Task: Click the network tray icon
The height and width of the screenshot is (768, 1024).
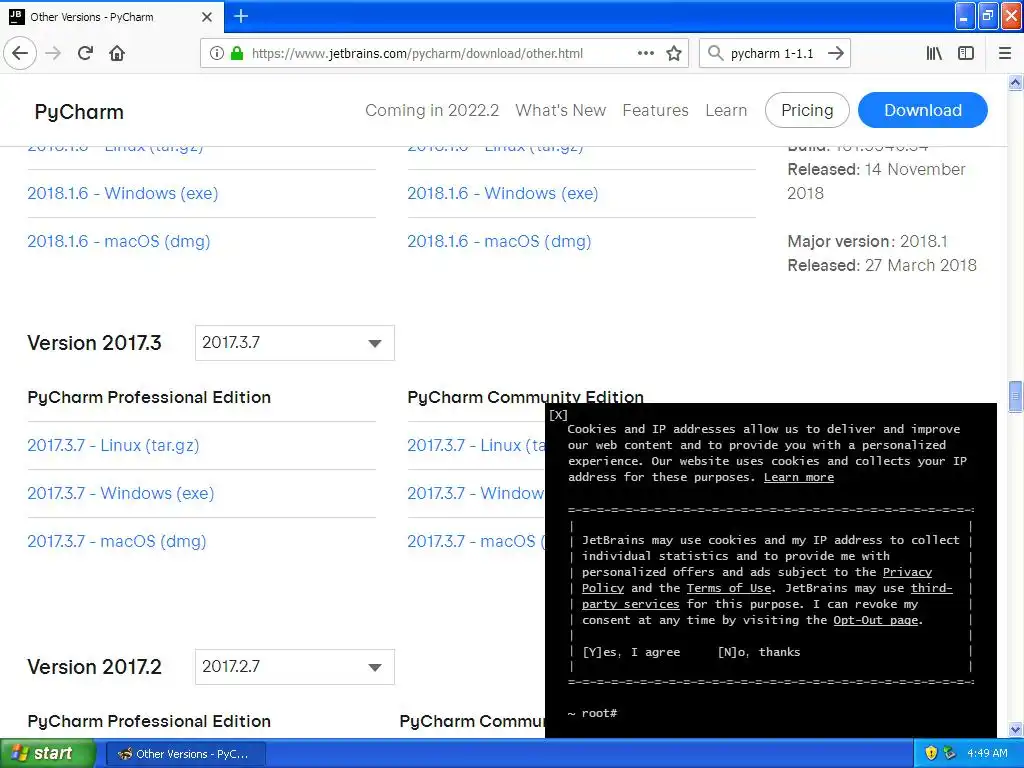Action: (x=949, y=753)
